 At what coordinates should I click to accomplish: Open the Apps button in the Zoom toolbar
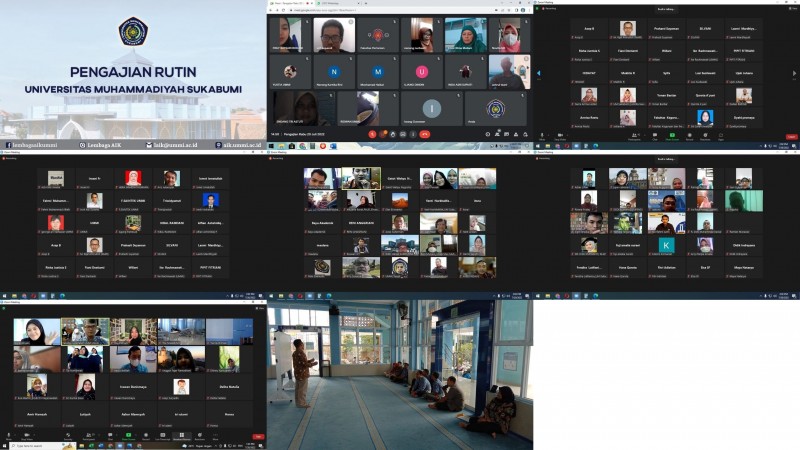(x=721, y=136)
